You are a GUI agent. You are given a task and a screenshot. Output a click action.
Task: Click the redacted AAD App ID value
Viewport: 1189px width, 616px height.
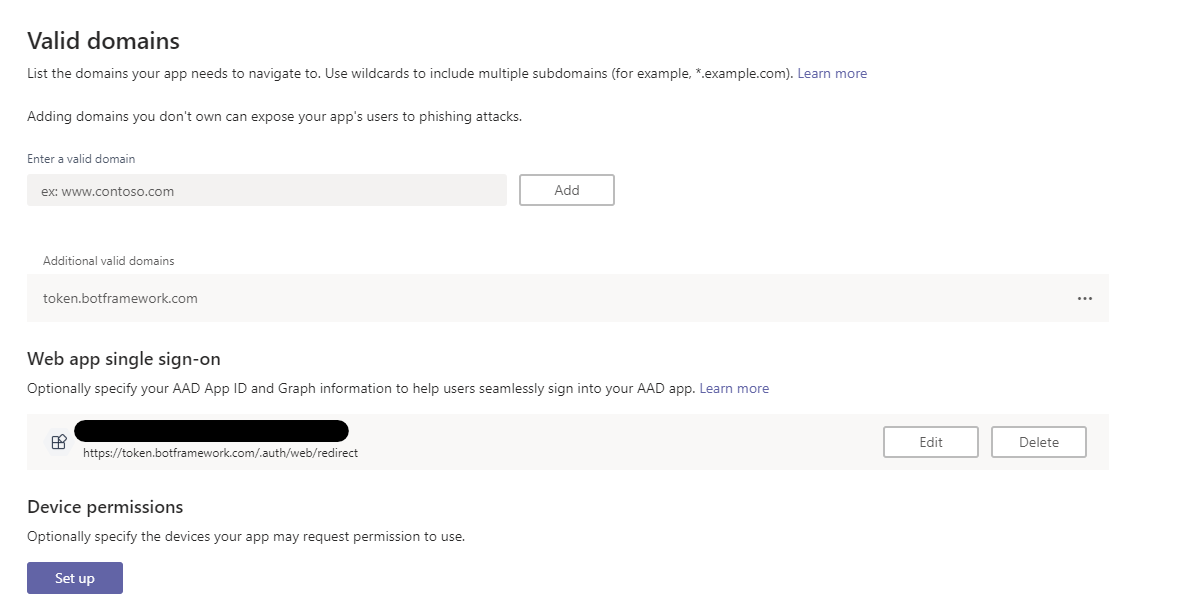click(210, 430)
